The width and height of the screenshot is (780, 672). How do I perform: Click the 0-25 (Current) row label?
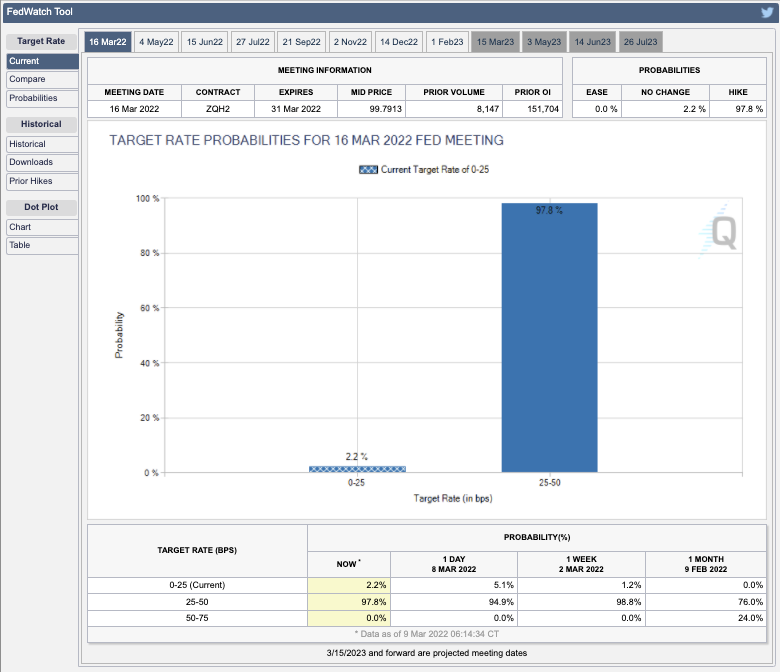(x=197, y=585)
